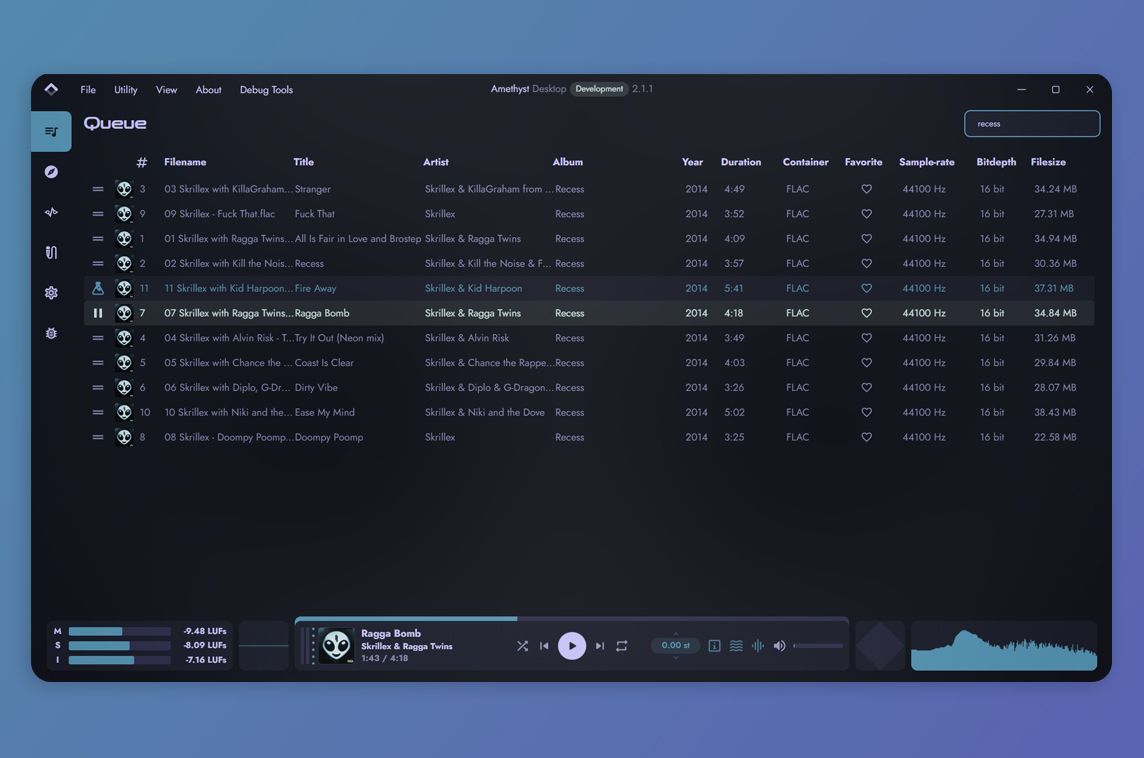The height and width of the screenshot is (758, 1144).
Task: Open the bug debug sidebar icon
Action: pyautogui.click(x=51, y=333)
